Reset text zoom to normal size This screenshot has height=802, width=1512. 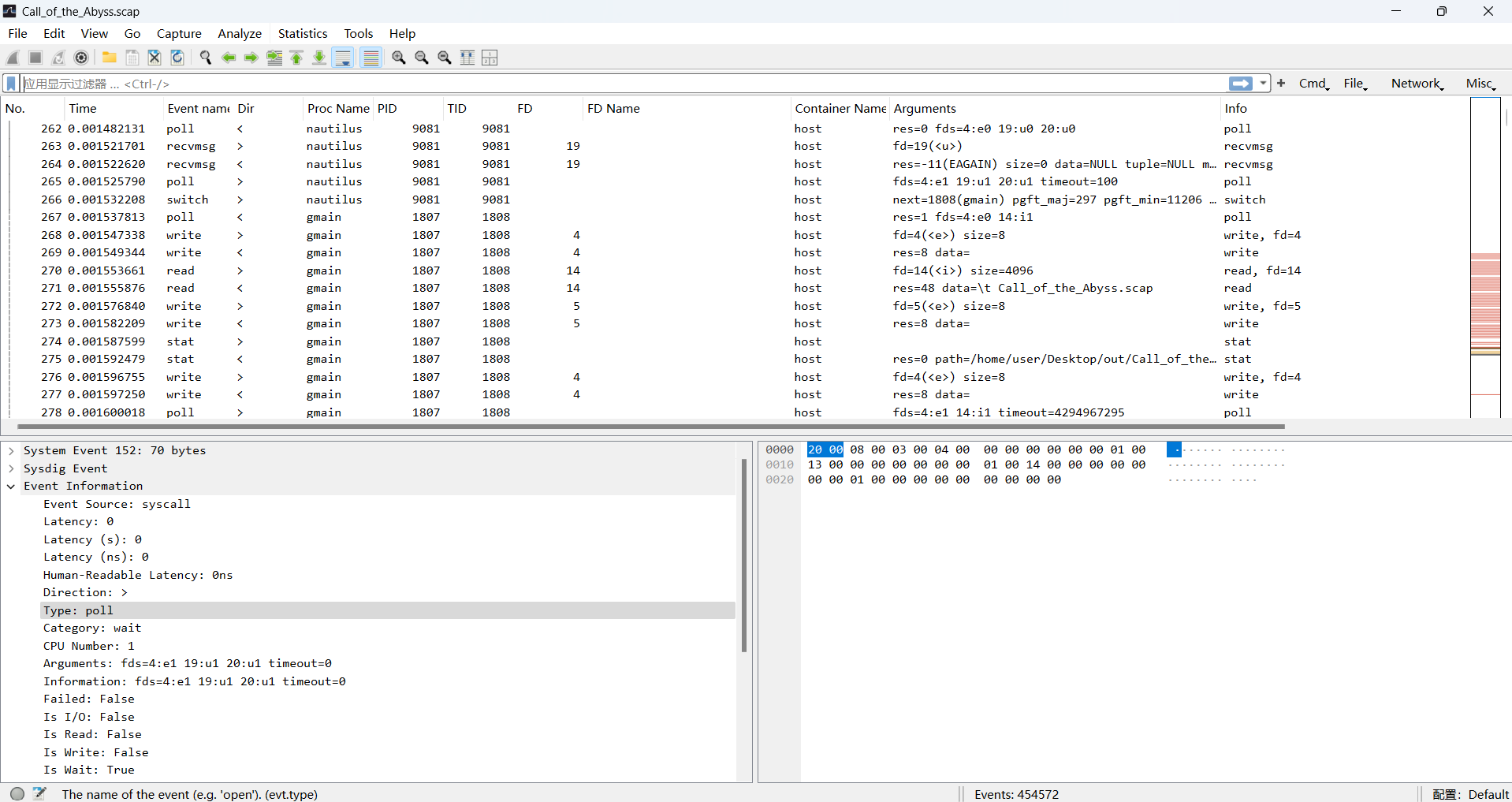tap(445, 58)
